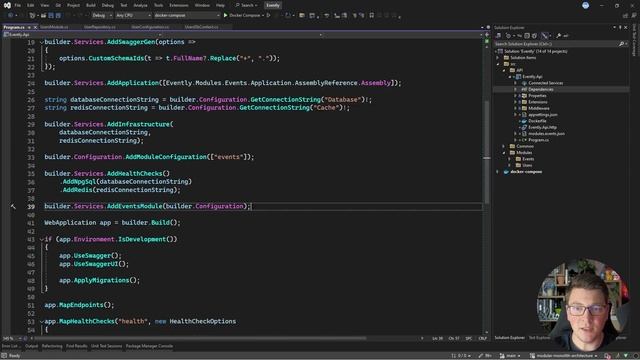Select the Events module folder
Image resolution: width=640 pixels, height=360 pixels.
click(x=528, y=159)
